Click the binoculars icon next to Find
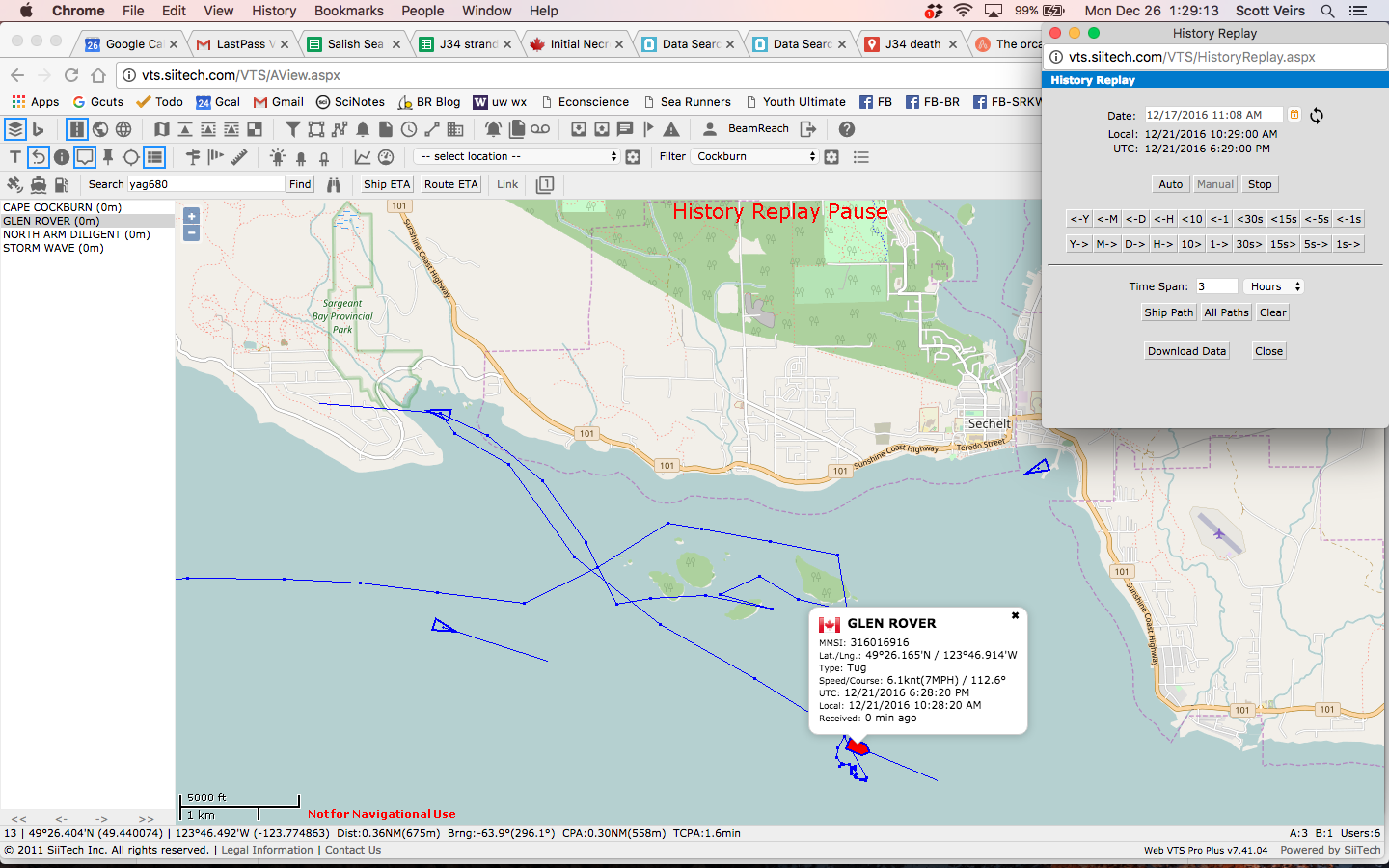1389x868 pixels. click(334, 184)
